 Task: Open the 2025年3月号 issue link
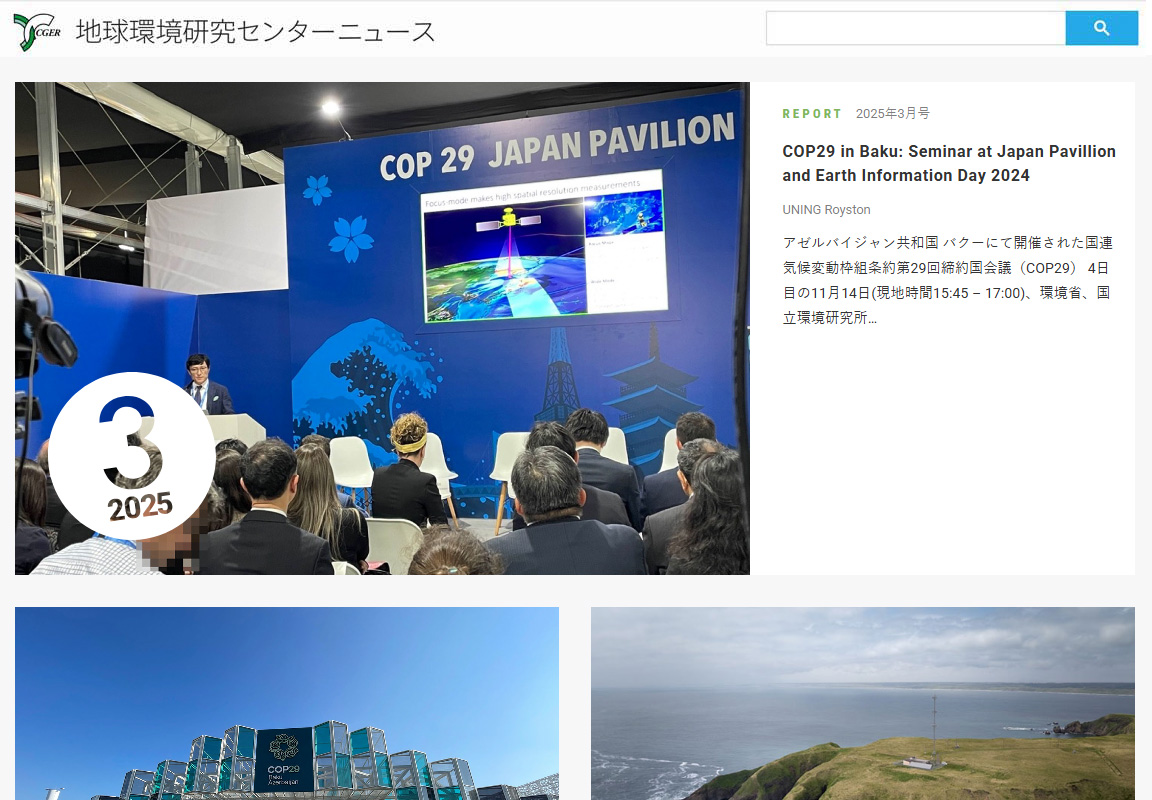tap(893, 114)
